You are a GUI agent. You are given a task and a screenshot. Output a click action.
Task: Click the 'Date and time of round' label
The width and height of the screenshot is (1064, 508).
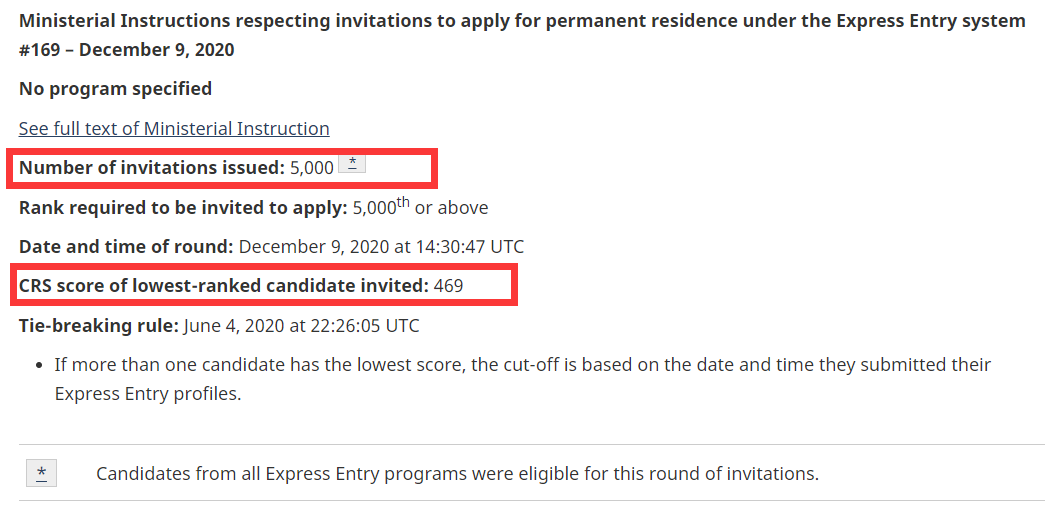point(126,247)
